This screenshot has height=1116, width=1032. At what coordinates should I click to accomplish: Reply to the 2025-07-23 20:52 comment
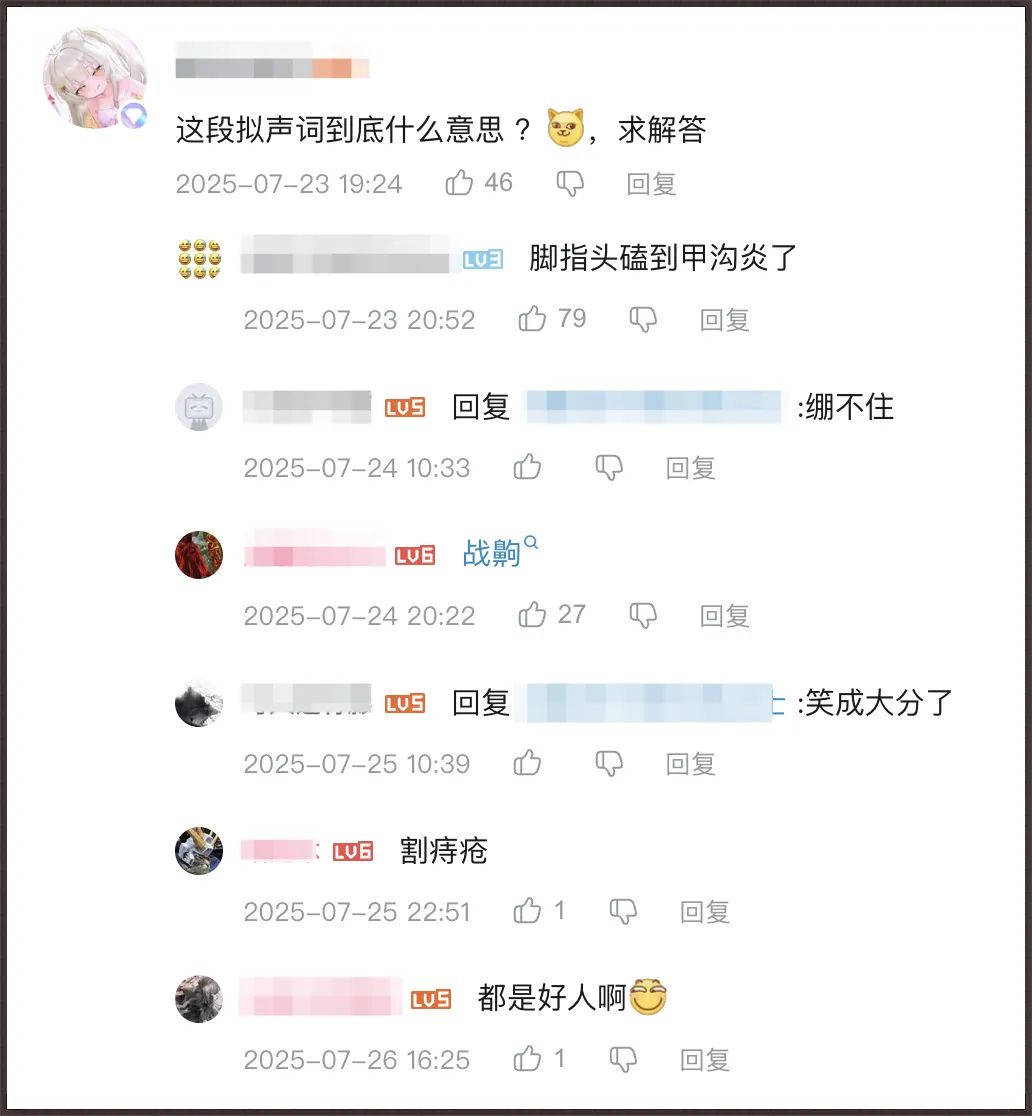point(724,320)
